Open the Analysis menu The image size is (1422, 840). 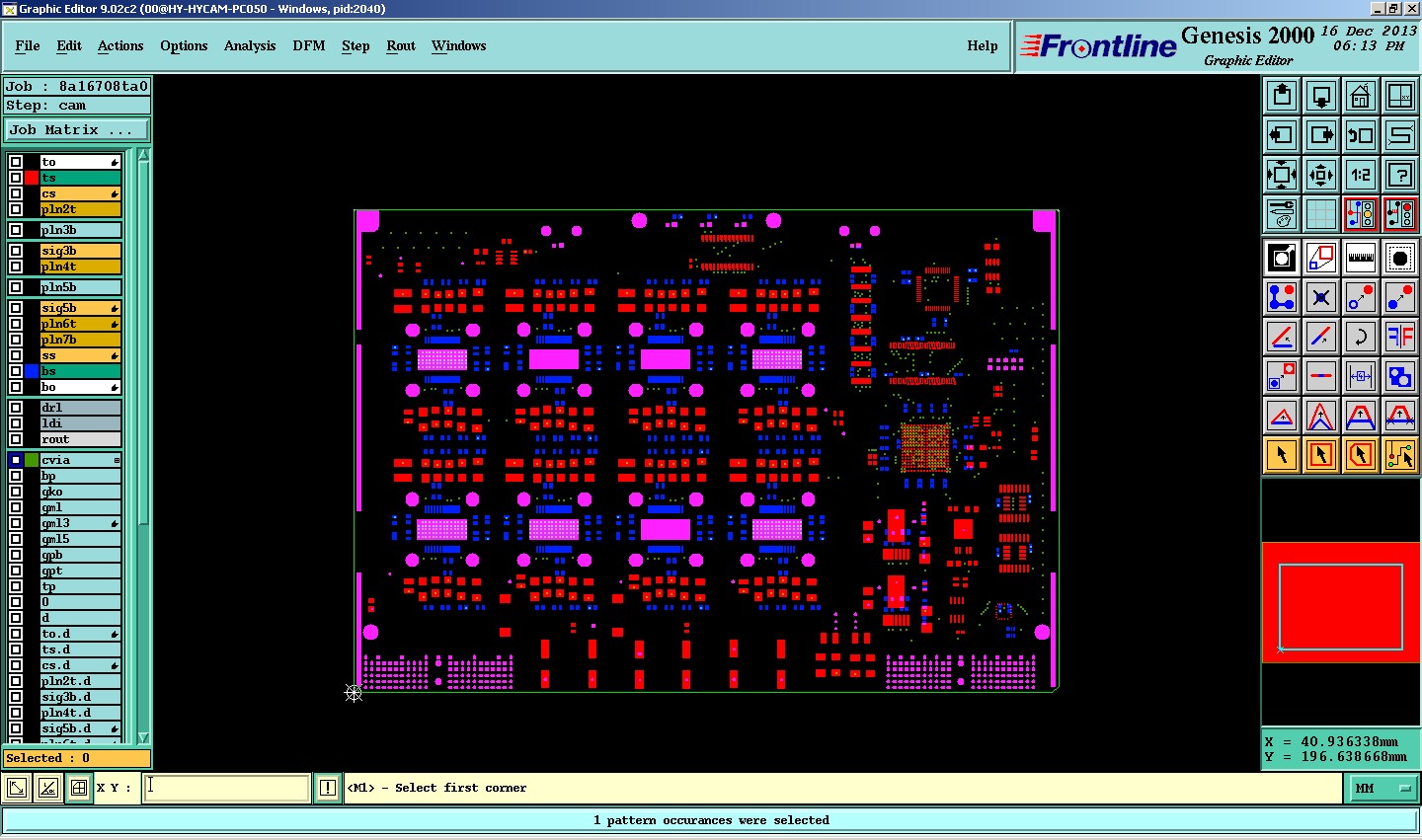[x=250, y=45]
